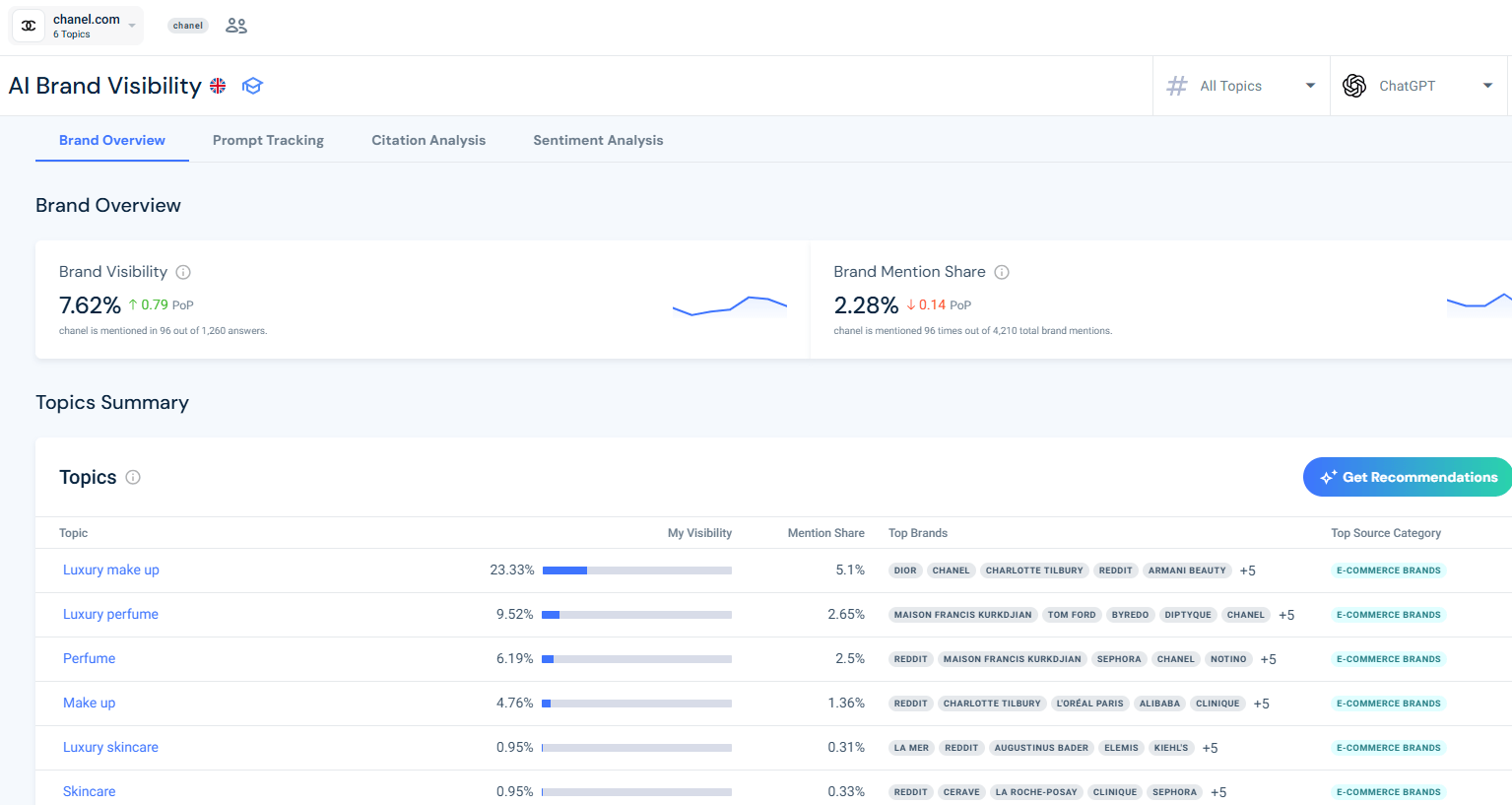Show Brand Mention Share info icon

[1002, 272]
